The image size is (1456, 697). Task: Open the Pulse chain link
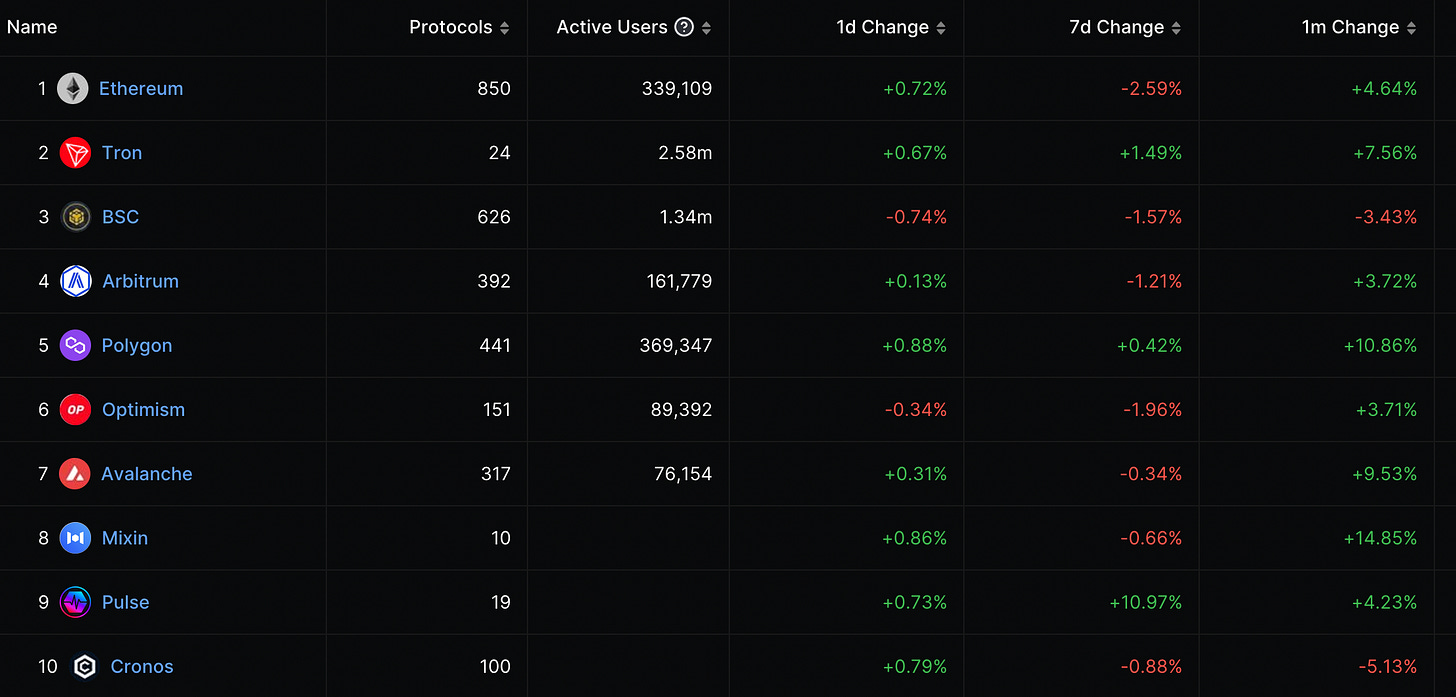(126, 602)
